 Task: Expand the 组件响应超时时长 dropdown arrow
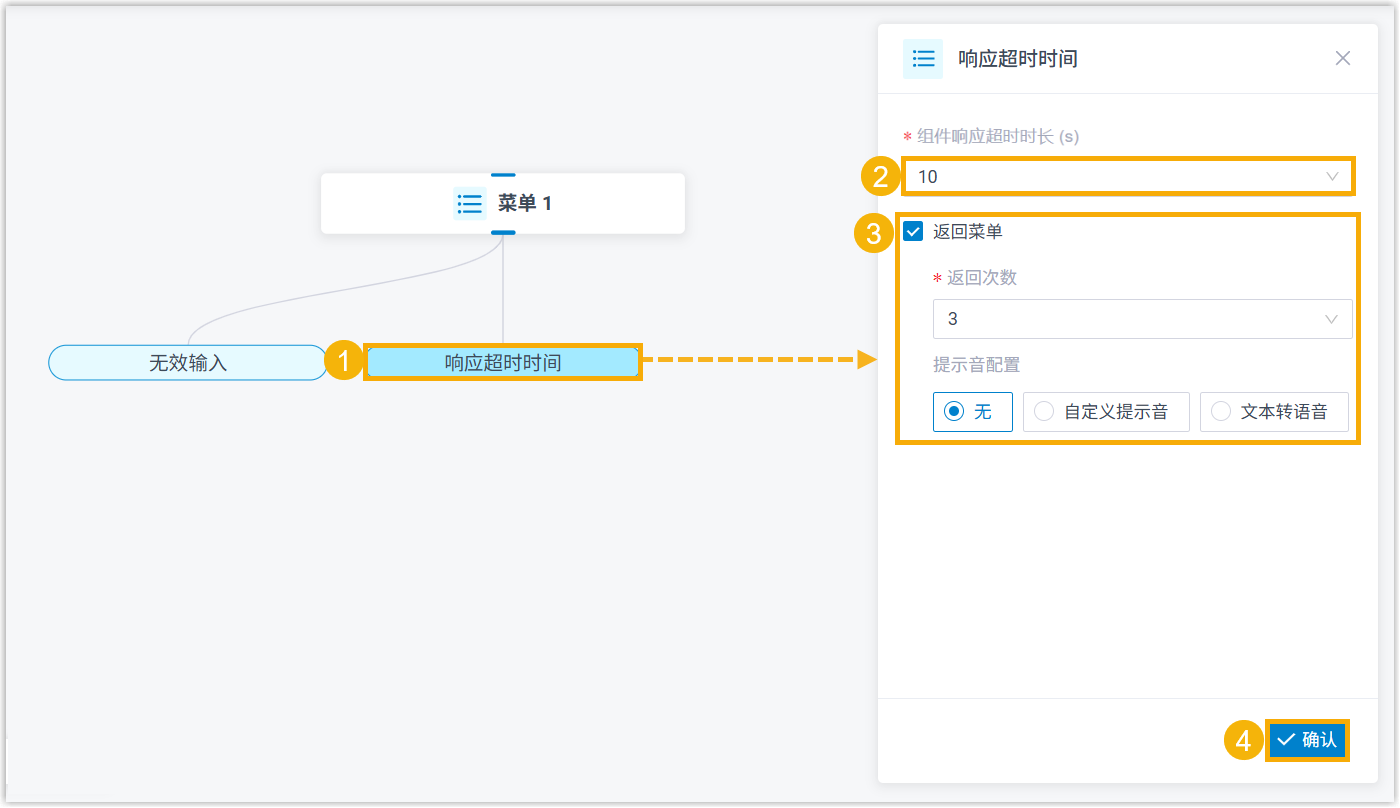(1331, 177)
